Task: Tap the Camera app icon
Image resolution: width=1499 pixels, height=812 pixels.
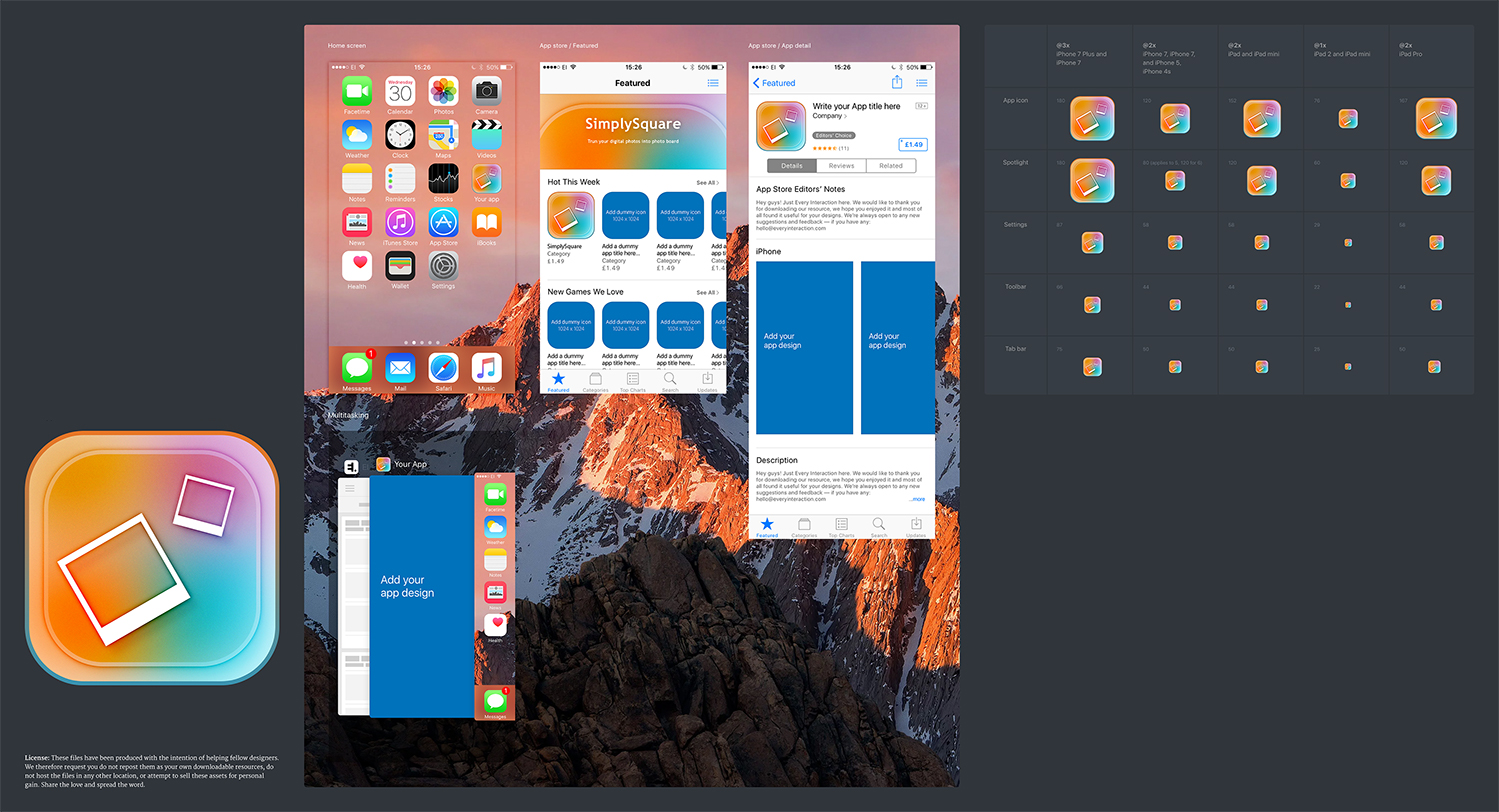Action: 486,92
